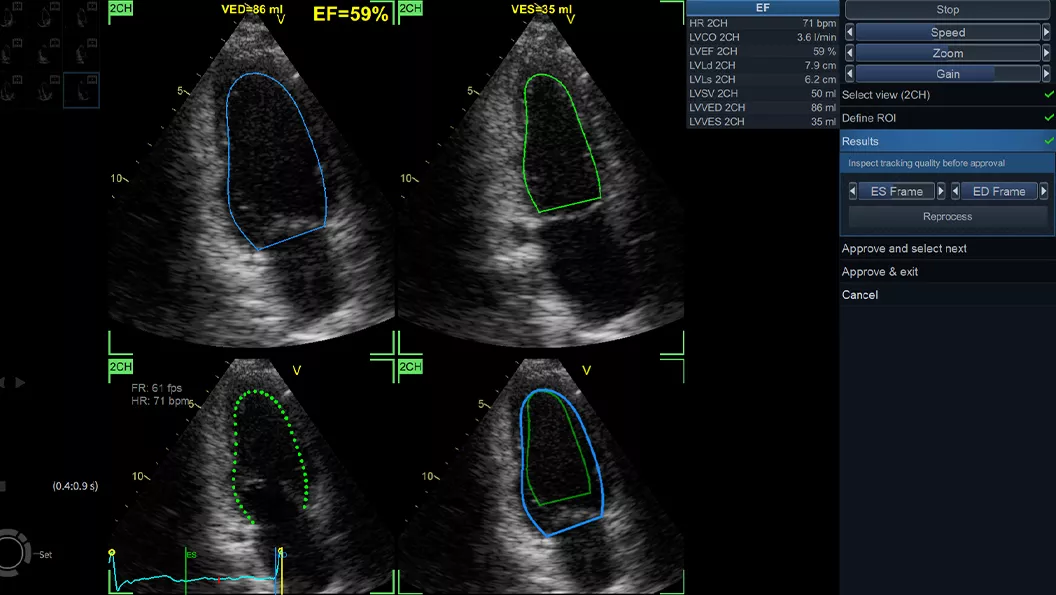Screen dimensions: 1056x595
Task: Click the 2CH tag on the VES view
Action: click(410, 8)
